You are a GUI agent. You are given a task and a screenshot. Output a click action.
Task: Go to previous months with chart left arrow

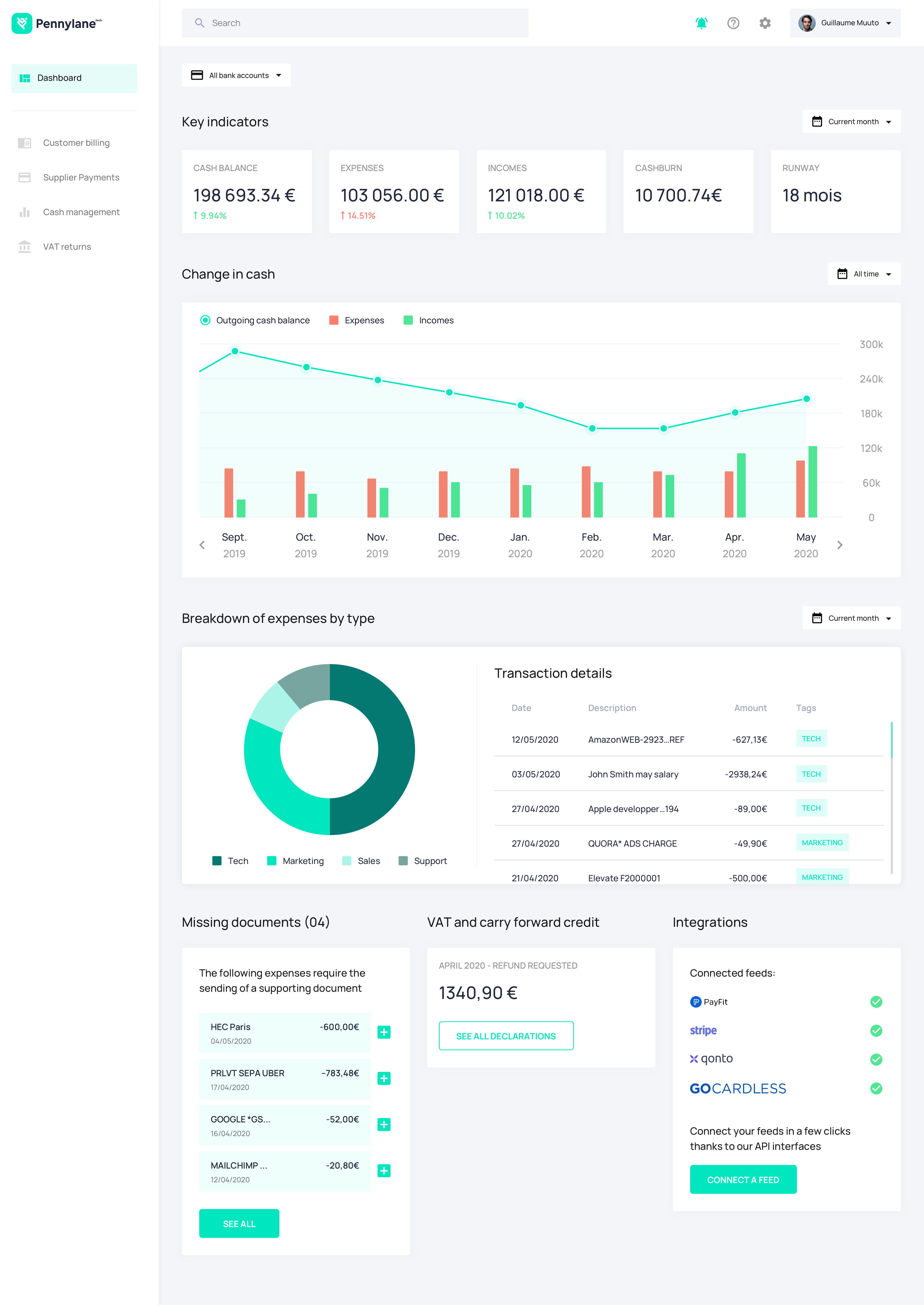tap(202, 545)
